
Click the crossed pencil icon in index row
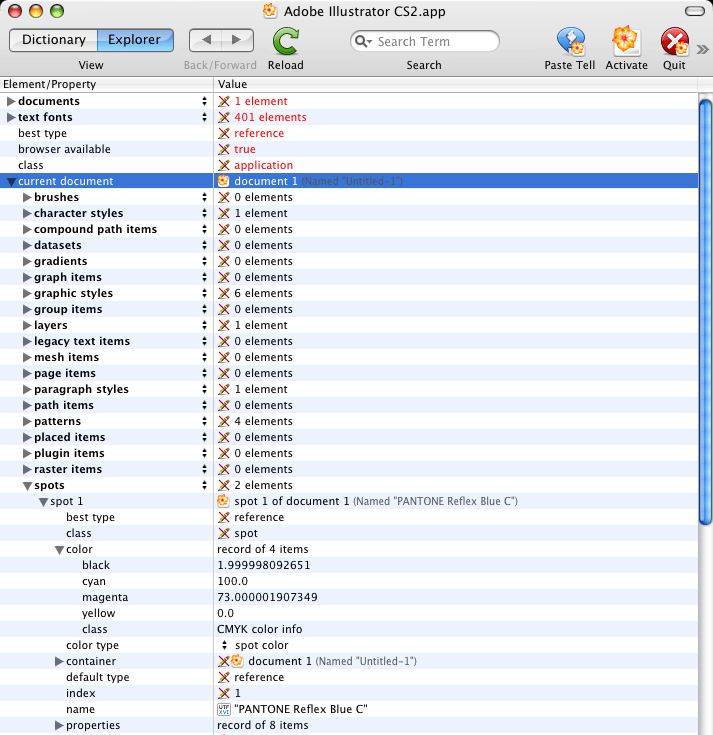point(224,693)
